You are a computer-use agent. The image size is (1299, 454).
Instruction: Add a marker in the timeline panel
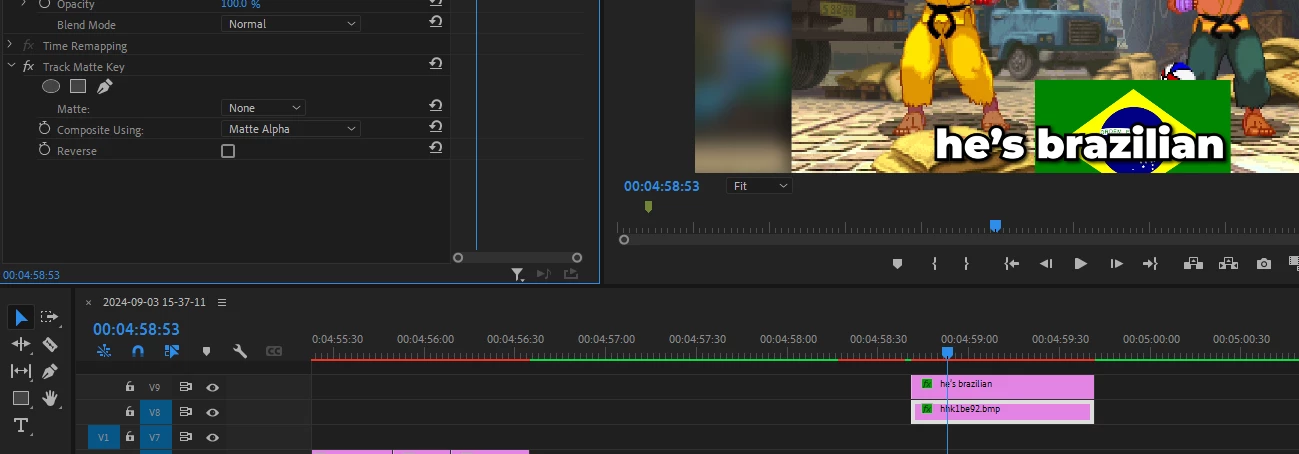pyautogui.click(x=206, y=352)
